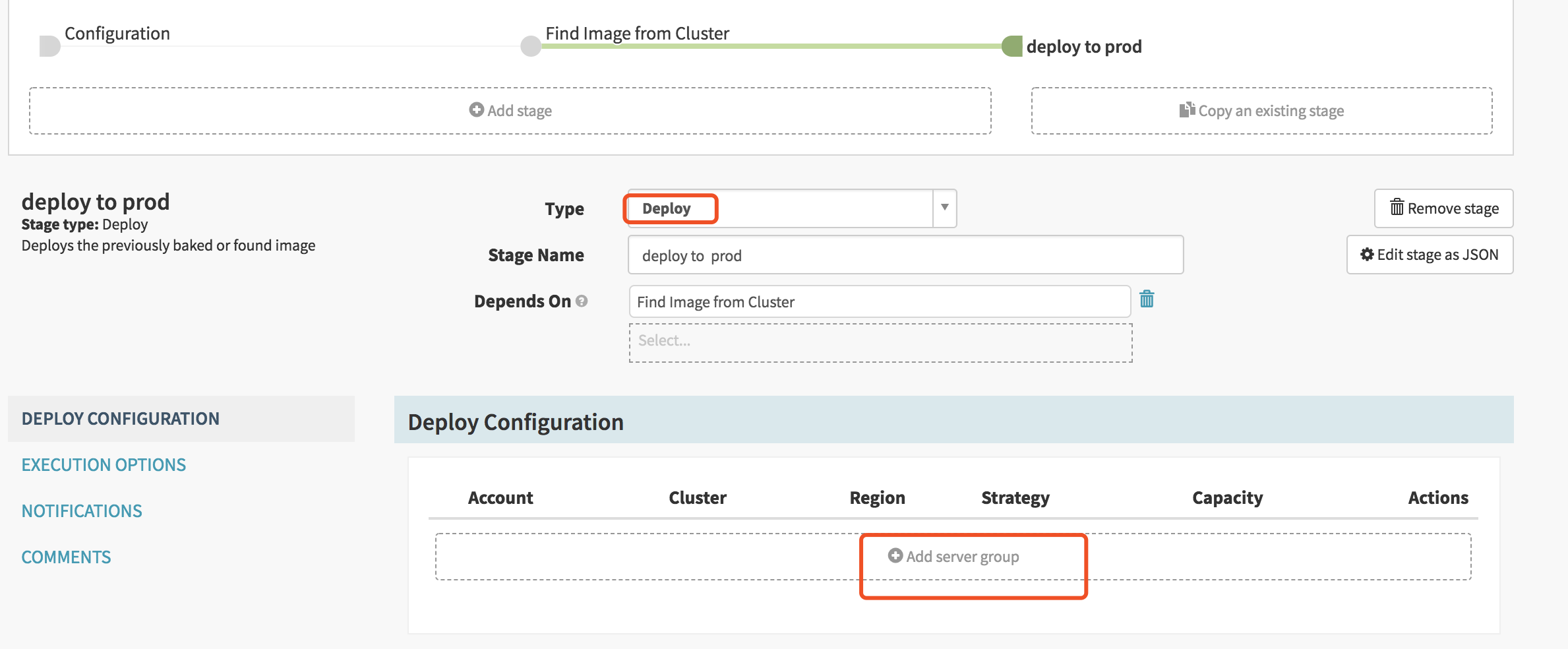Click Edit stage as JSON button
Screen dimensions: 1568x649
pyautogui.click(x=1430, y=255)
